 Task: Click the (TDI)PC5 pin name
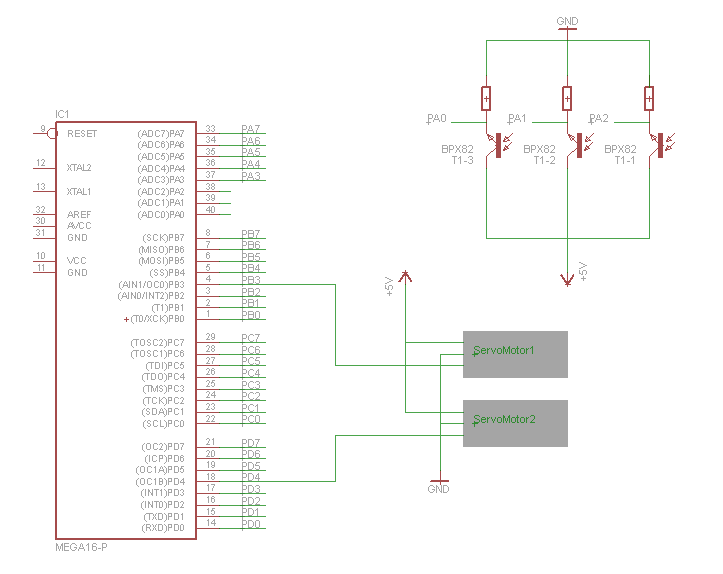pos(165,366)
